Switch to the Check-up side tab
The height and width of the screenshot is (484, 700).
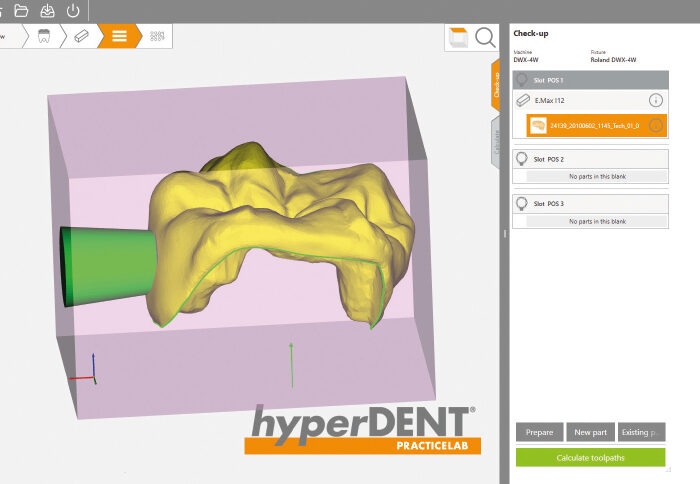tap(496, 85)
